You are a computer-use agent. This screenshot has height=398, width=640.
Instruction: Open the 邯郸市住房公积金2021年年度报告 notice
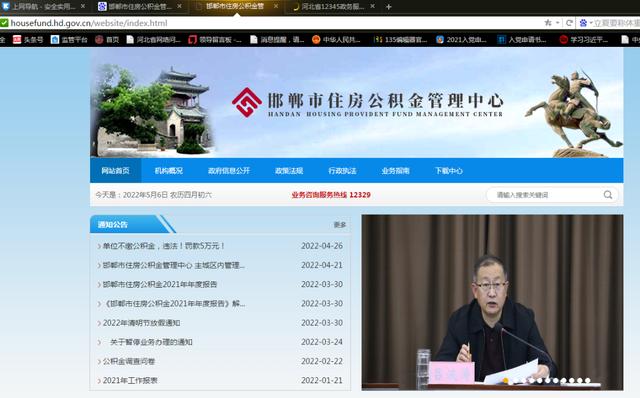tap(160, 284)
